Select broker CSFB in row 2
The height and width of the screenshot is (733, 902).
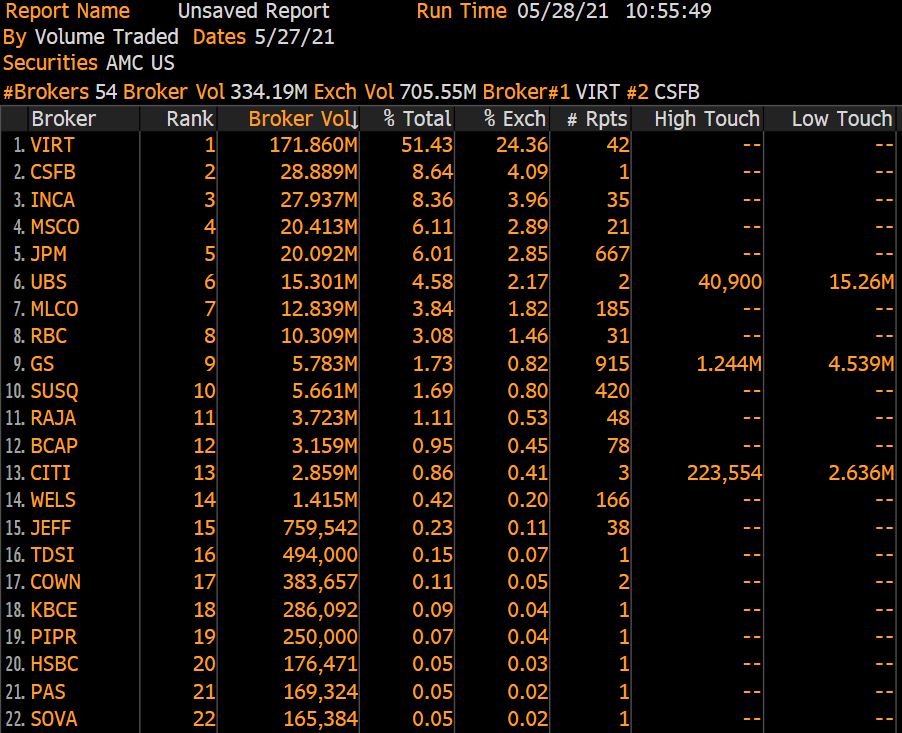click(53, 172)
